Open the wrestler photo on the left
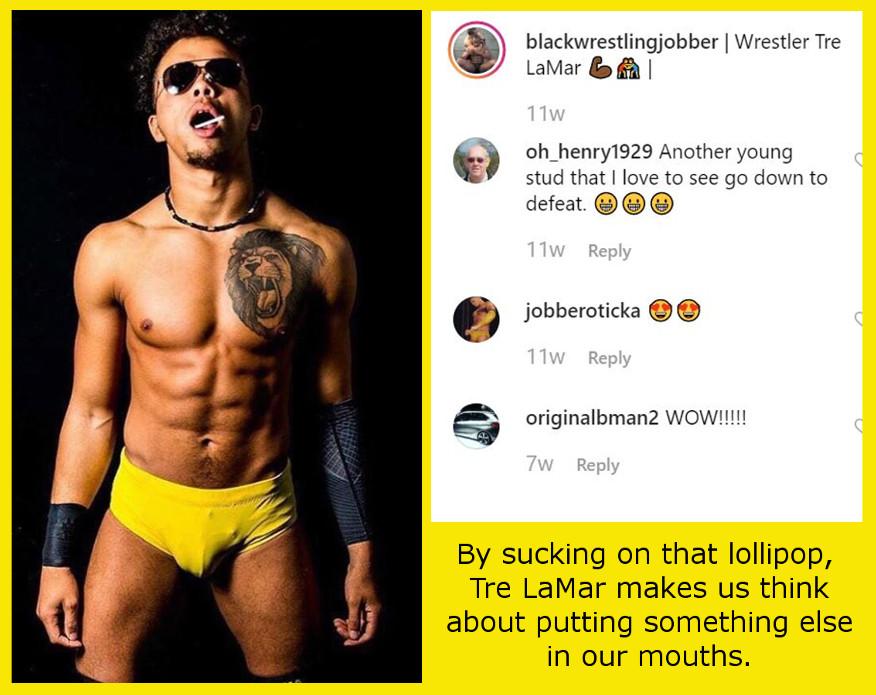This screenshot has height=695, width=876. coord(217,346)
